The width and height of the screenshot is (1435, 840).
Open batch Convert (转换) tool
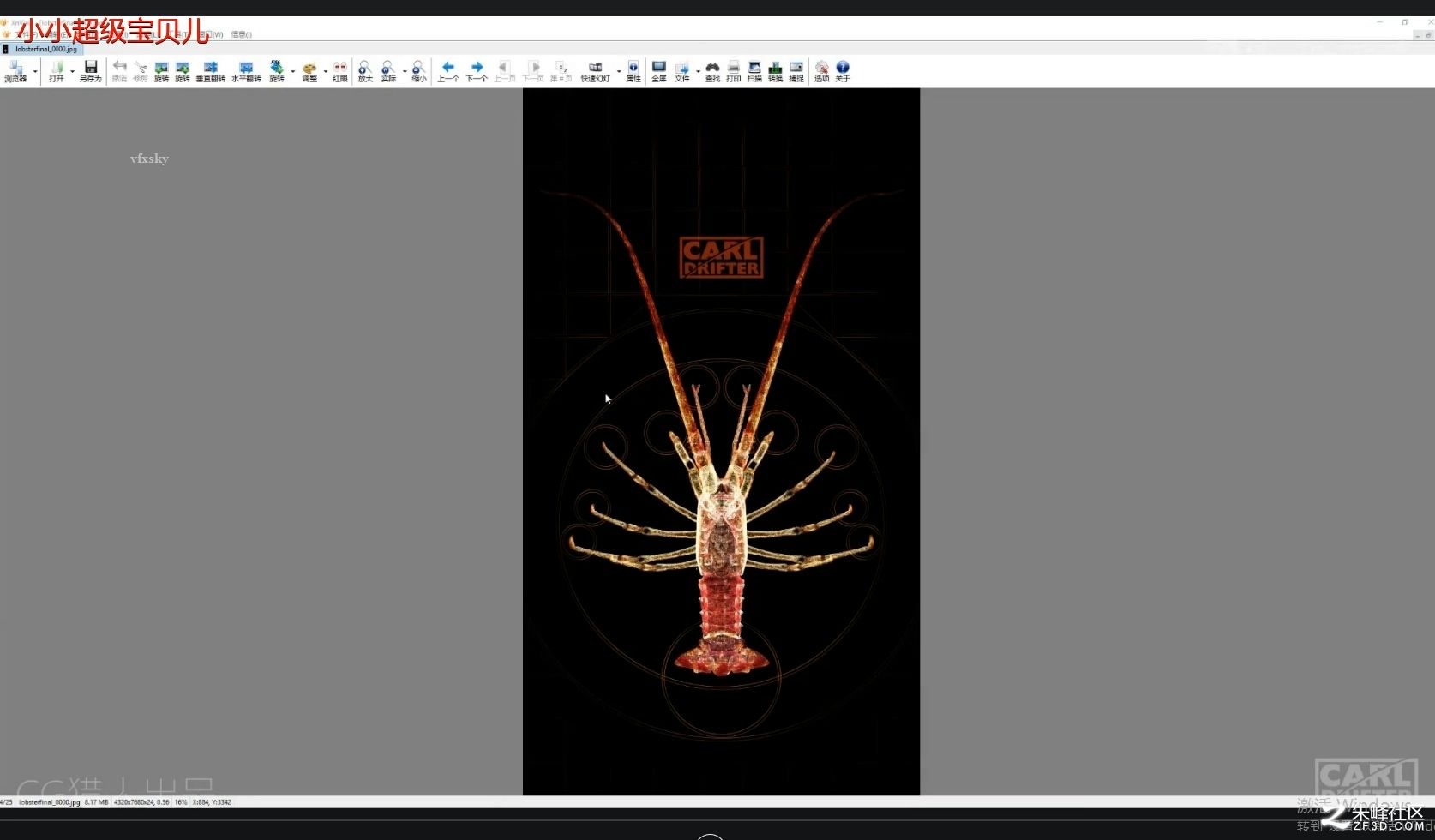click(775, 71)
